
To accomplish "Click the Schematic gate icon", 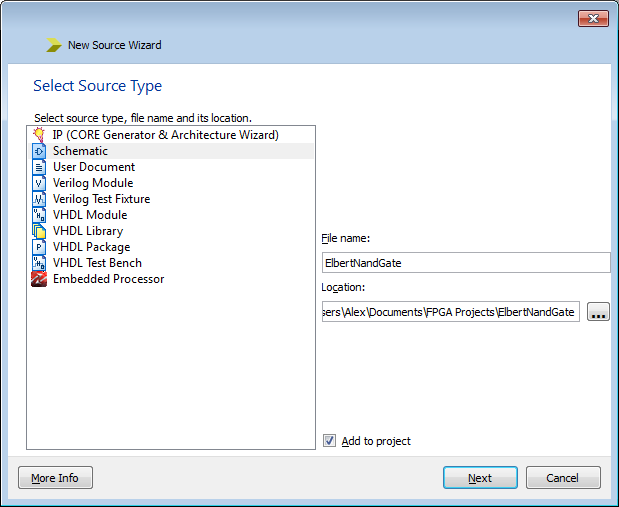I will 40,151.
